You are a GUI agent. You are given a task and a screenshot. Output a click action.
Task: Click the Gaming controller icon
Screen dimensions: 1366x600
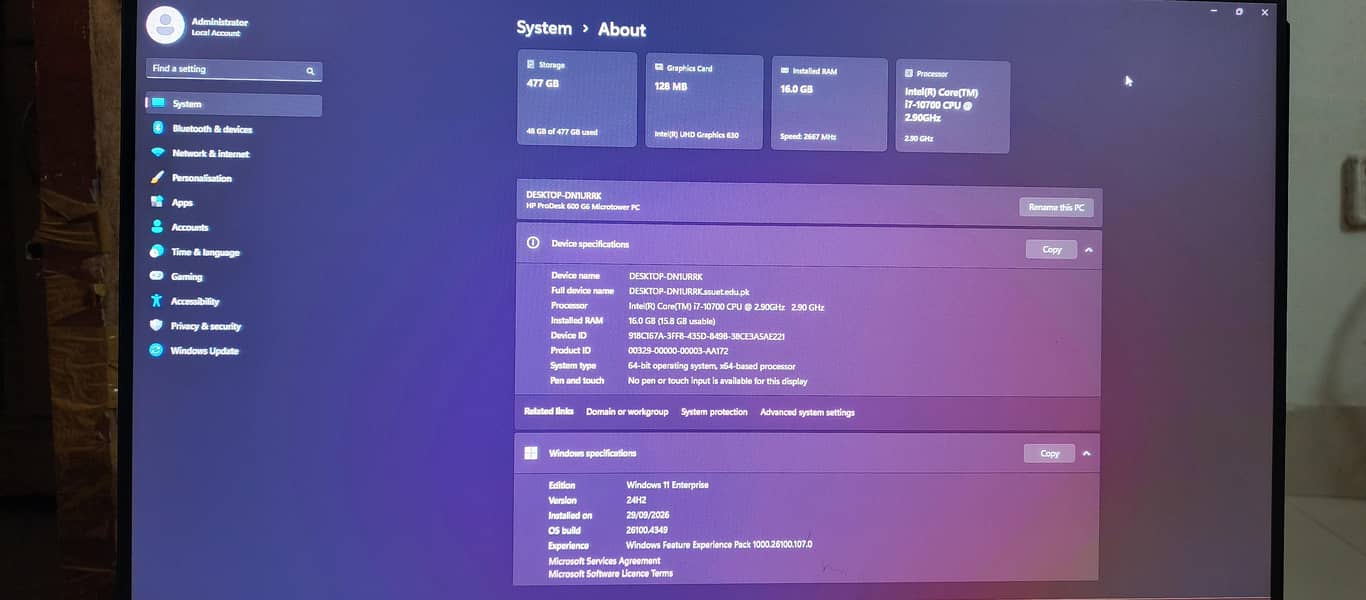(157, 276)
